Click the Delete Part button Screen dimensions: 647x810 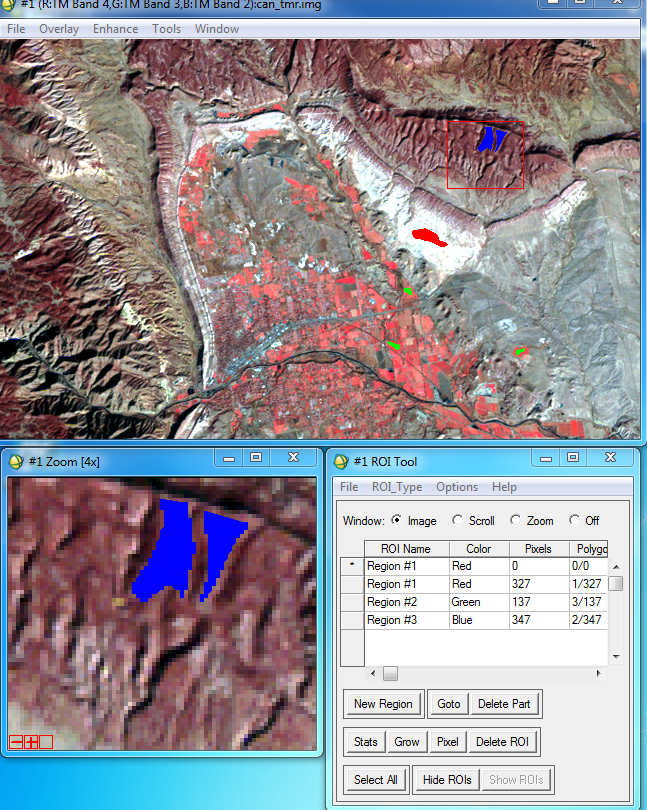[x=504, y=704]
